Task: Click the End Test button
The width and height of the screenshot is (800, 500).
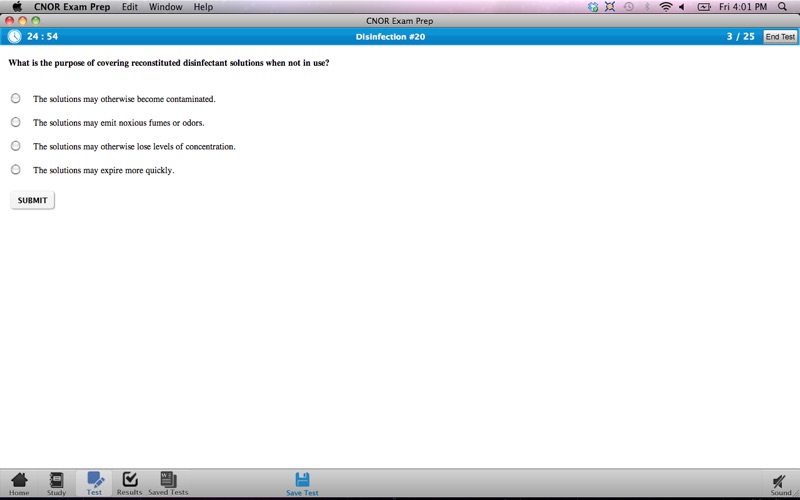Action: coord(780,37)
